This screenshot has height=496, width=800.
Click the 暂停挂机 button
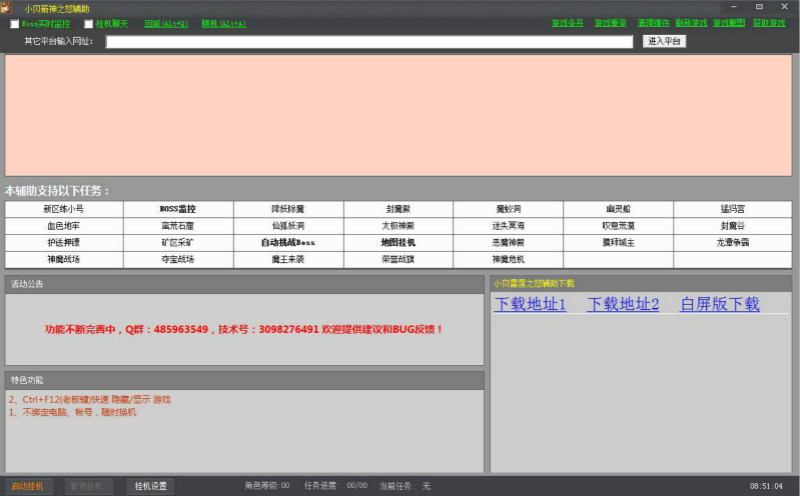89,486
